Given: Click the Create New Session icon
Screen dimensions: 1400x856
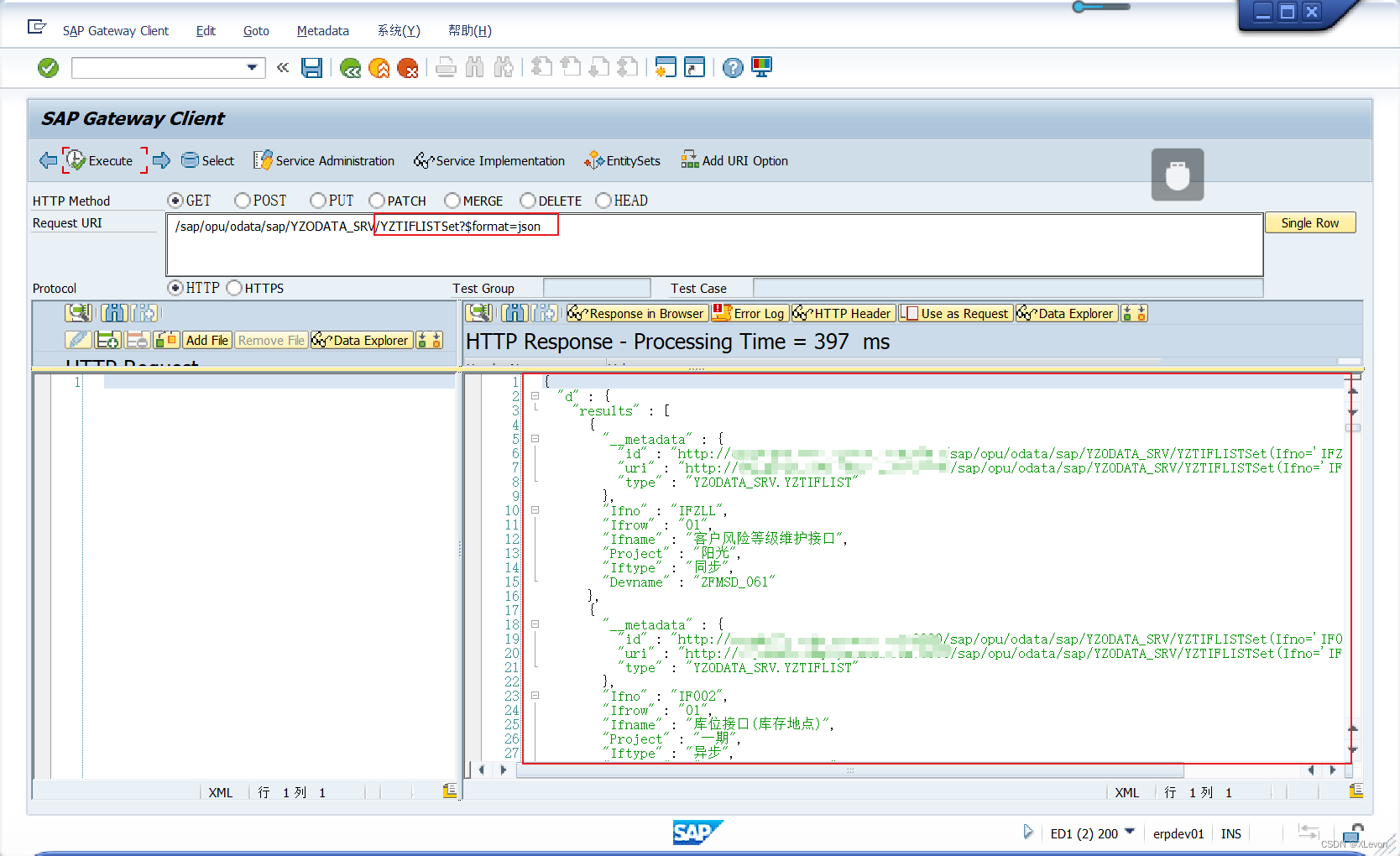Looking at the screenshot, I should (x=666, y=68).
